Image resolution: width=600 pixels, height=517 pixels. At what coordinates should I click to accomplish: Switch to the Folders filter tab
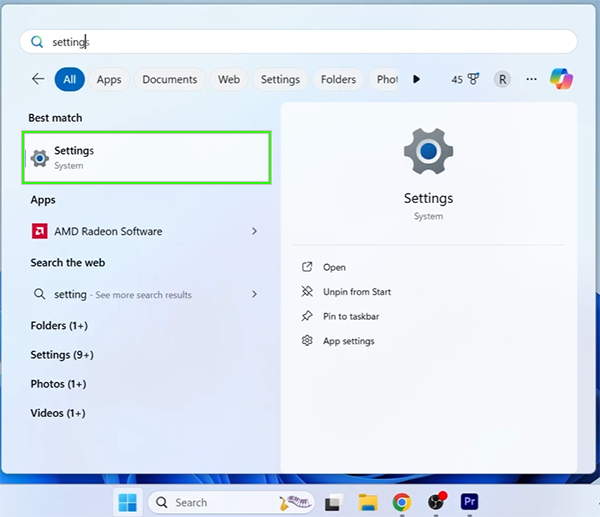pos(338,79)
